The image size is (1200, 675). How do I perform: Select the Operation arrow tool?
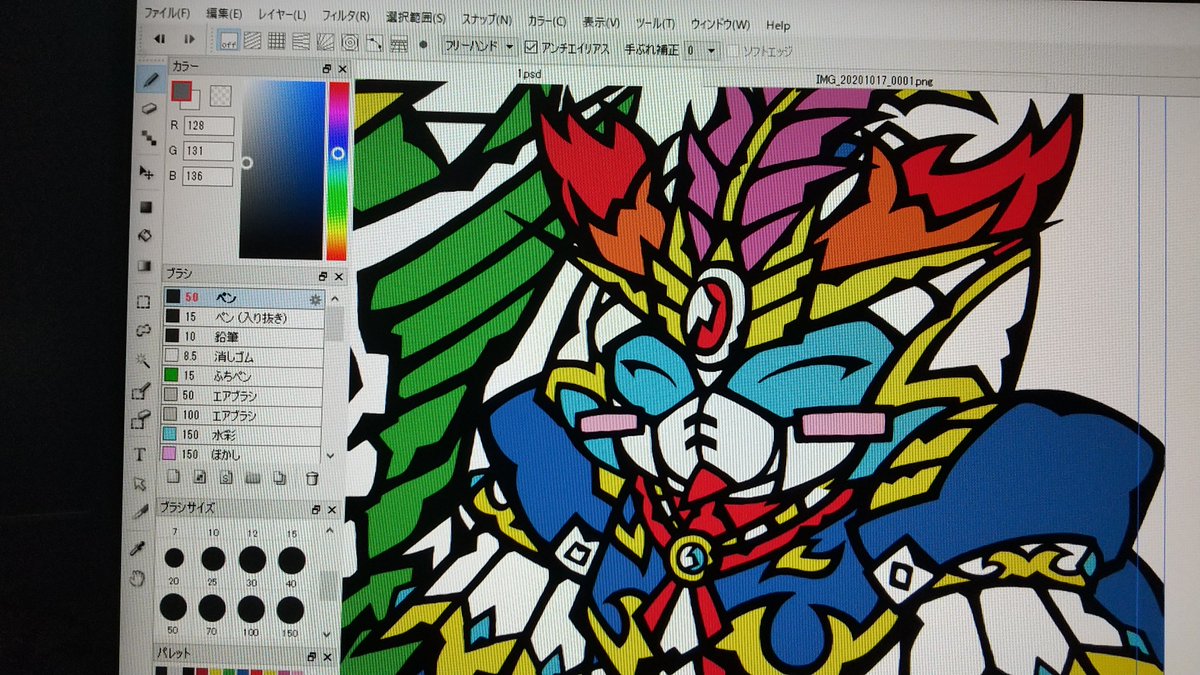point(139,485)
